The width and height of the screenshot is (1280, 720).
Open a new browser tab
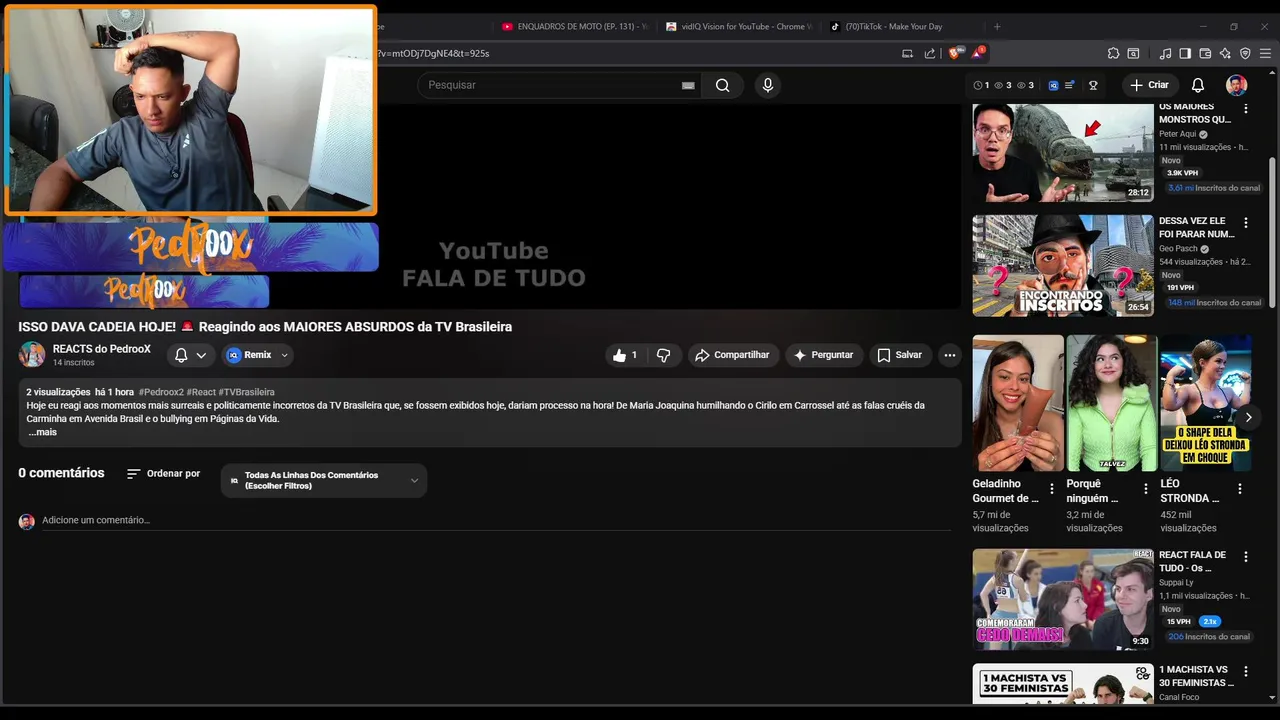tap(996, 26)
